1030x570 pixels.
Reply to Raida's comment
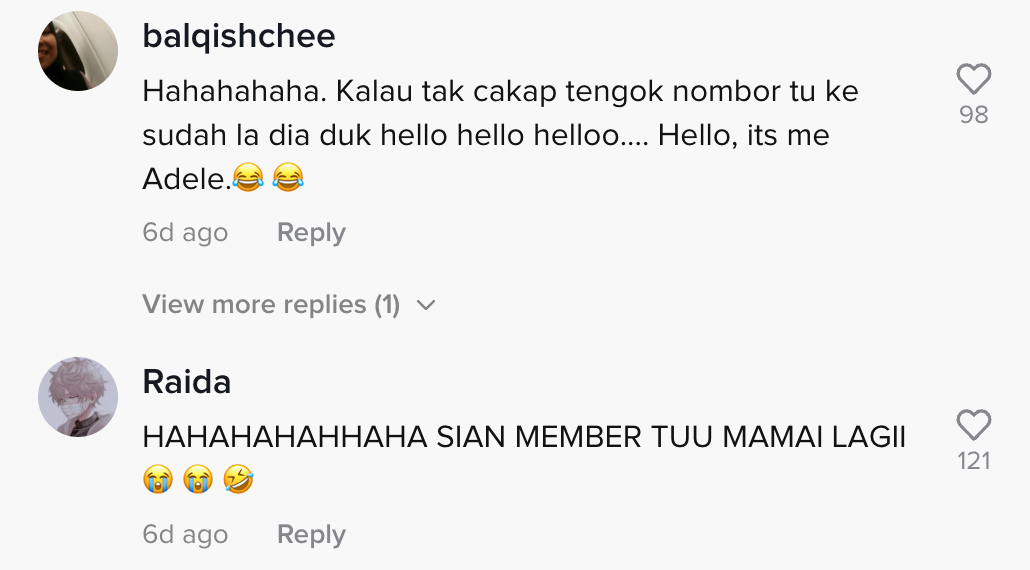[x=311, y=535]
